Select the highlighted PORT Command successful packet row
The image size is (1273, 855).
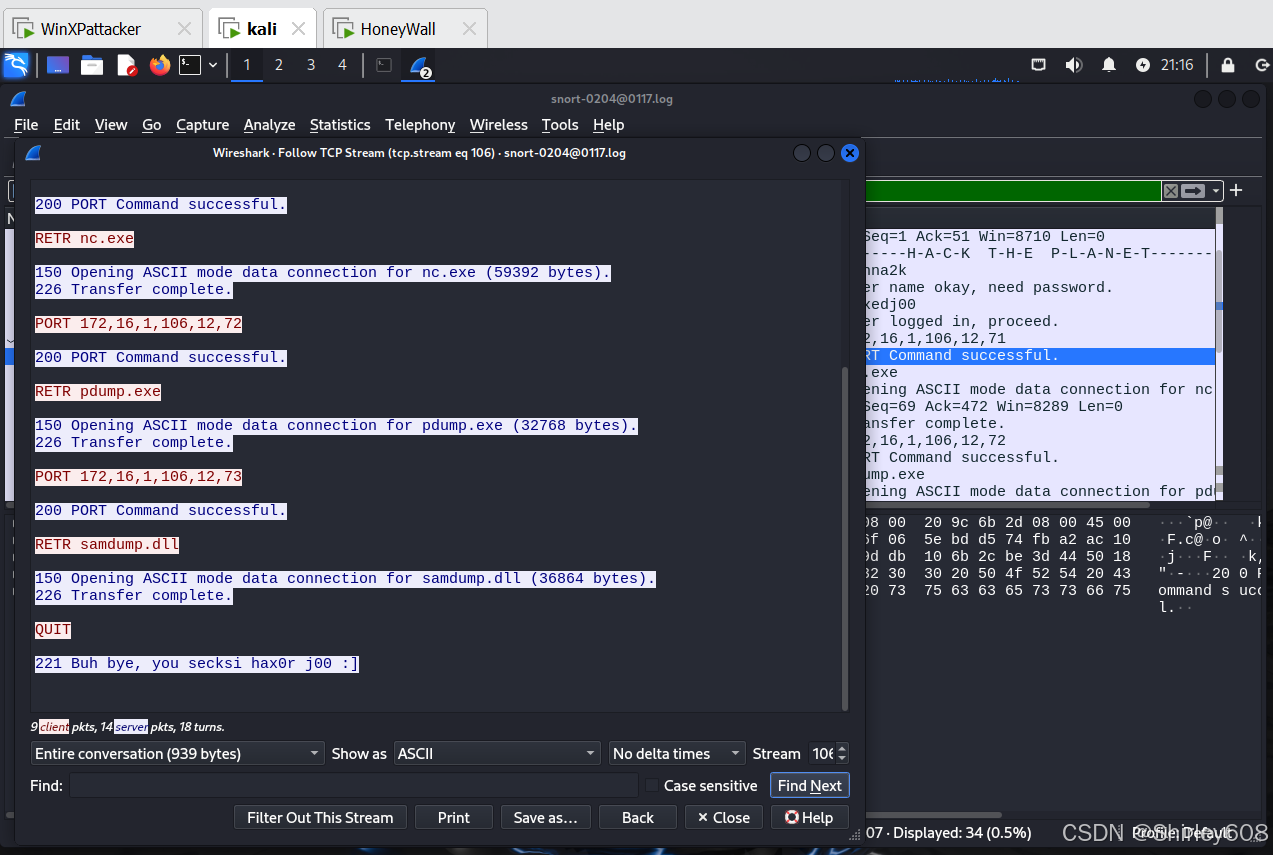(x=1040, y=356)
